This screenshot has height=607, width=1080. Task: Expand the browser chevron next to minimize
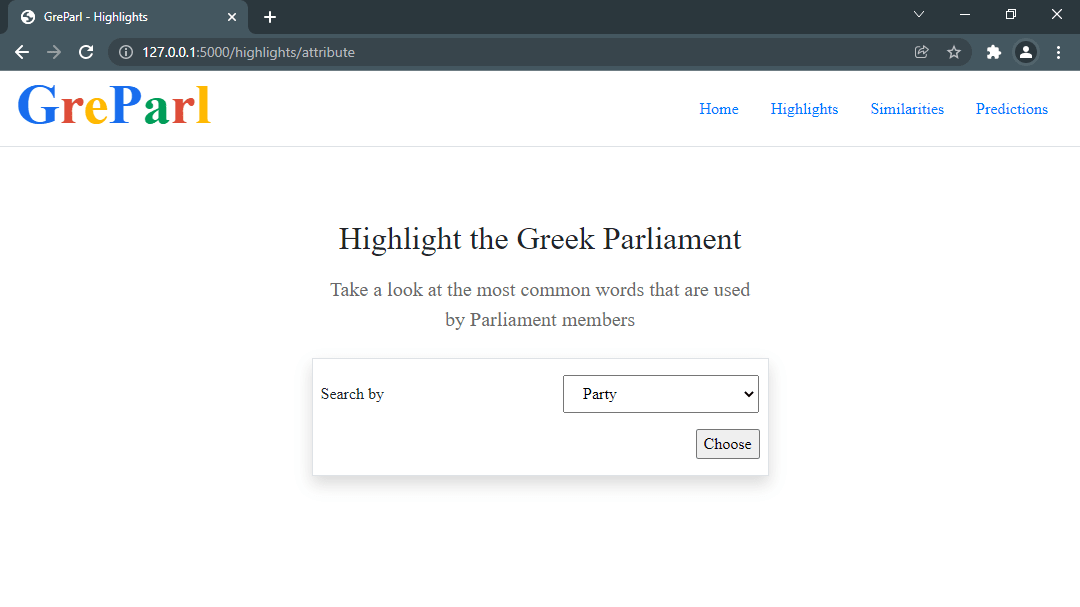[x=918, y=15]
